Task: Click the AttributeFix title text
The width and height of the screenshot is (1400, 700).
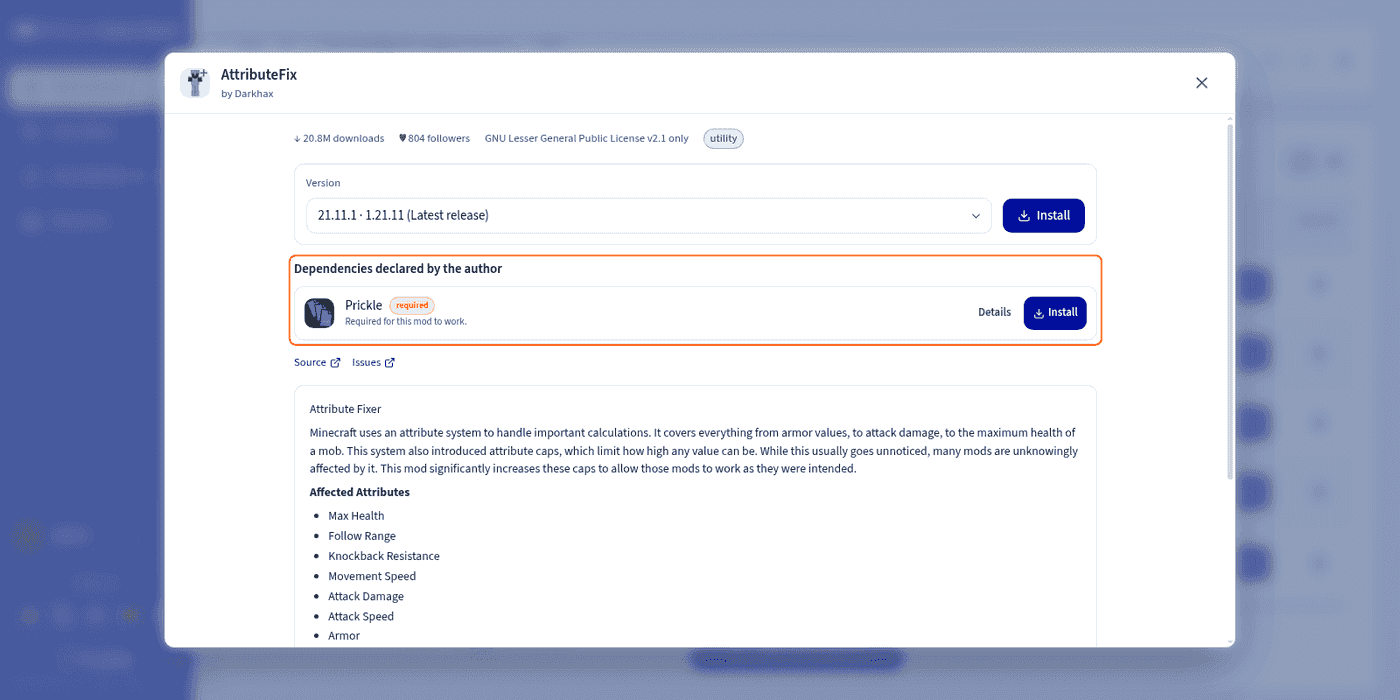Action: coord(259,75)
